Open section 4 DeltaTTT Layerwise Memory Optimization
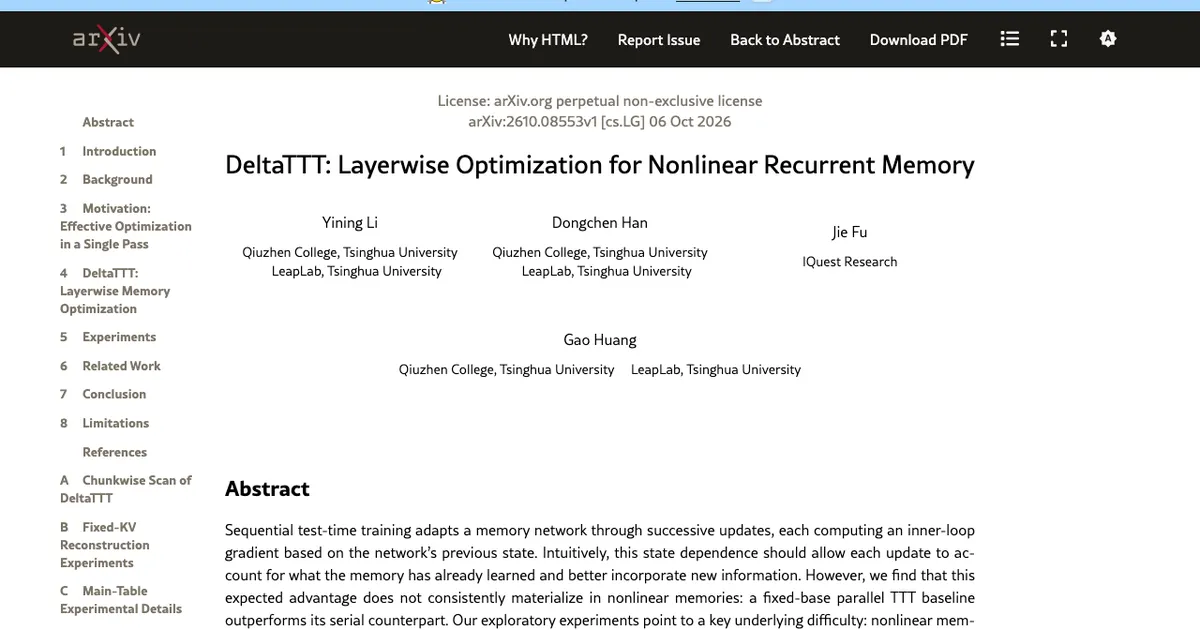The height and width of the screenshot is (630, 1200). [x=115, y=291]
